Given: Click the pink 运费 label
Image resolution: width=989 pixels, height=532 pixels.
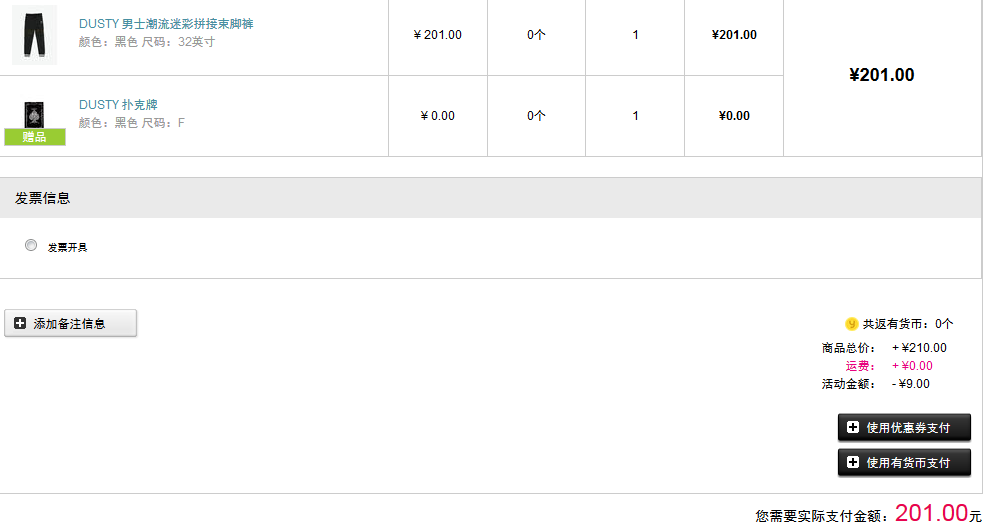Looking at the screenshot, I should 860,366.
